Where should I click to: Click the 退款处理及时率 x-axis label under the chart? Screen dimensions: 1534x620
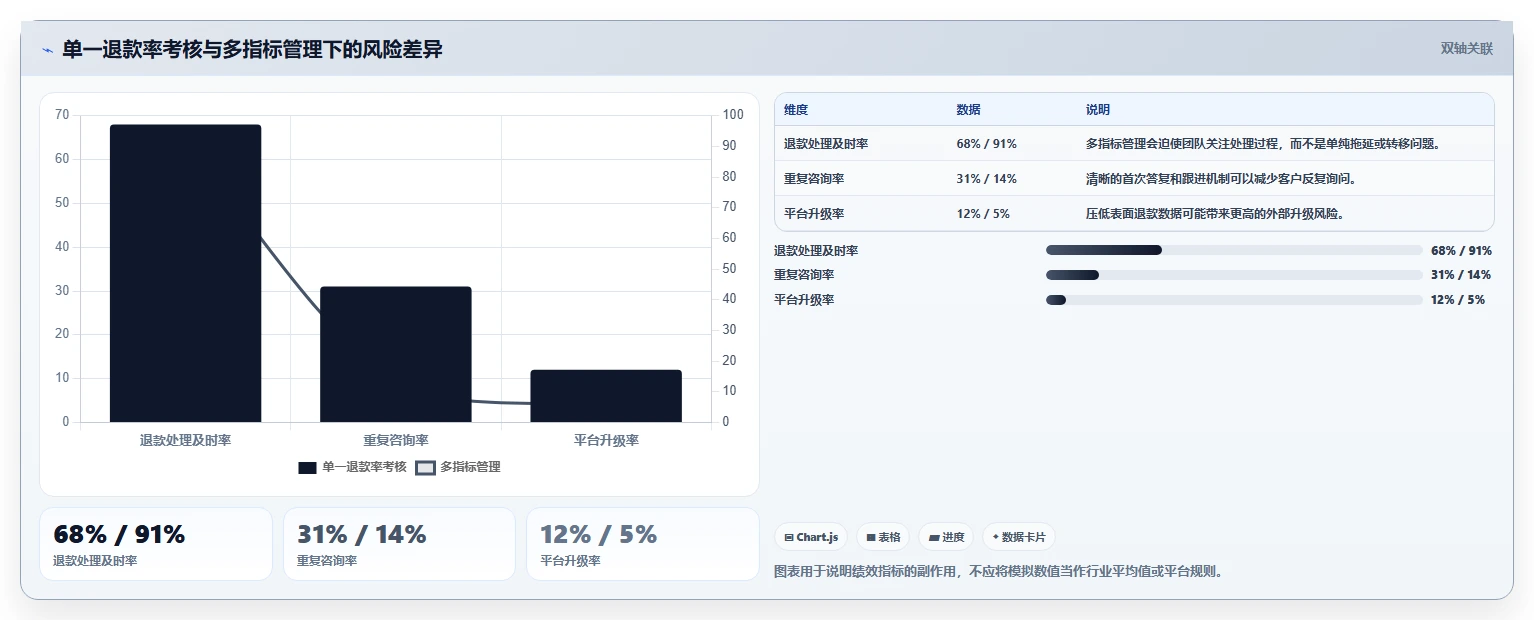point(185,440)
